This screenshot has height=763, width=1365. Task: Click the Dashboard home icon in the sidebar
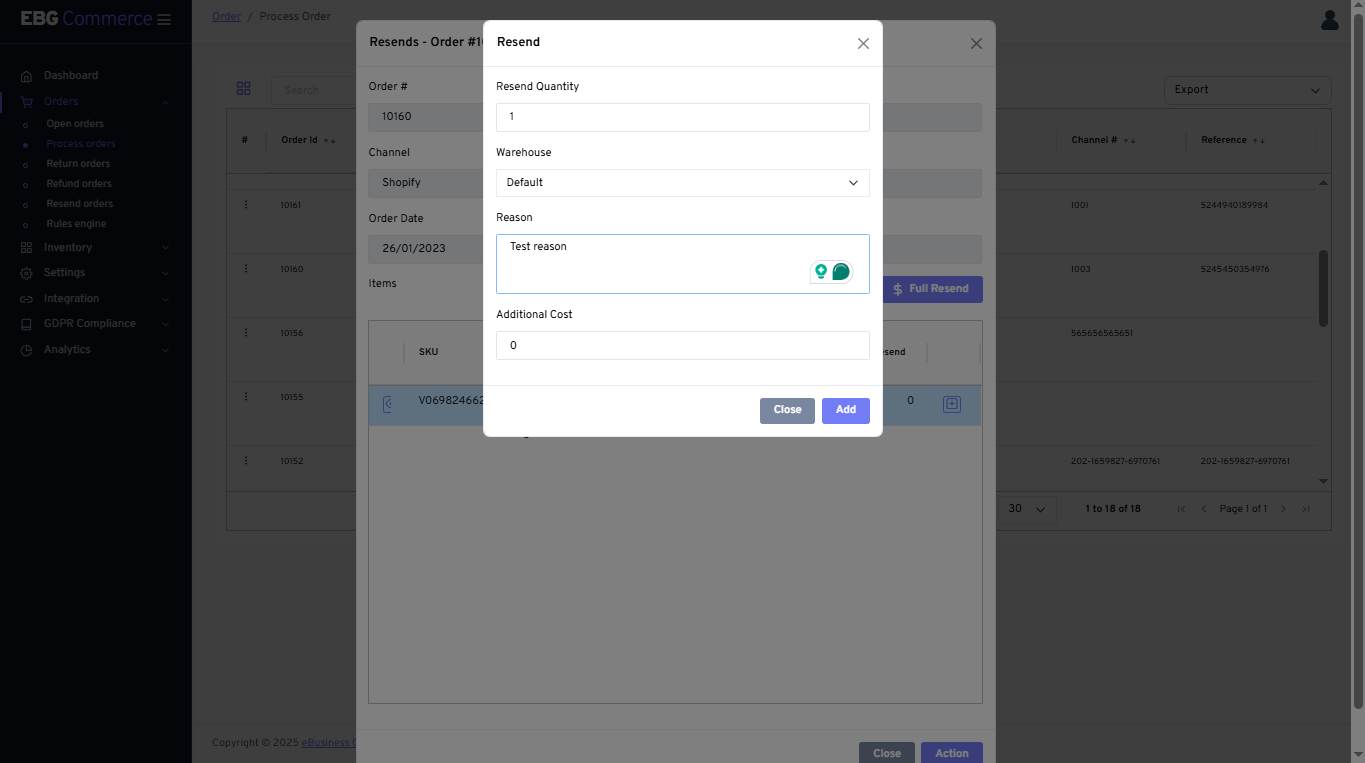click(25, 75)
